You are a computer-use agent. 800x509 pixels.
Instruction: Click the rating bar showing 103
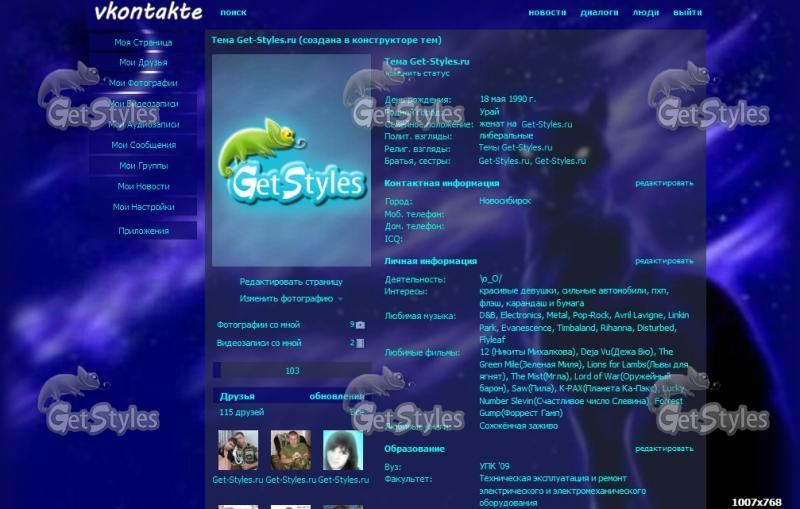click(292, 371)
